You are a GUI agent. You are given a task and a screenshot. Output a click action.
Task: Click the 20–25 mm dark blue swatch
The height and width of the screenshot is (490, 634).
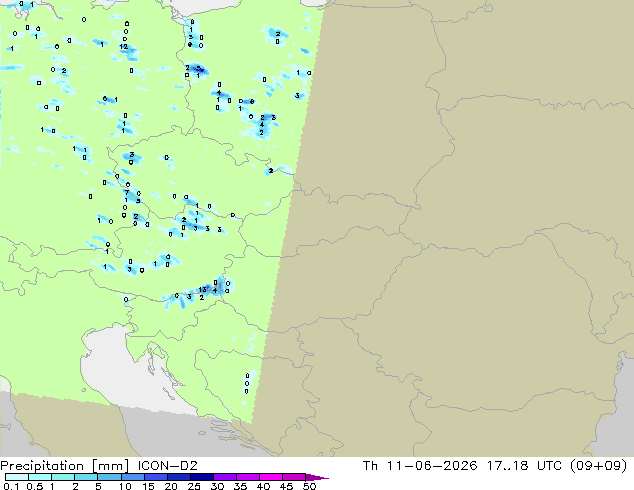coord(178,477)
